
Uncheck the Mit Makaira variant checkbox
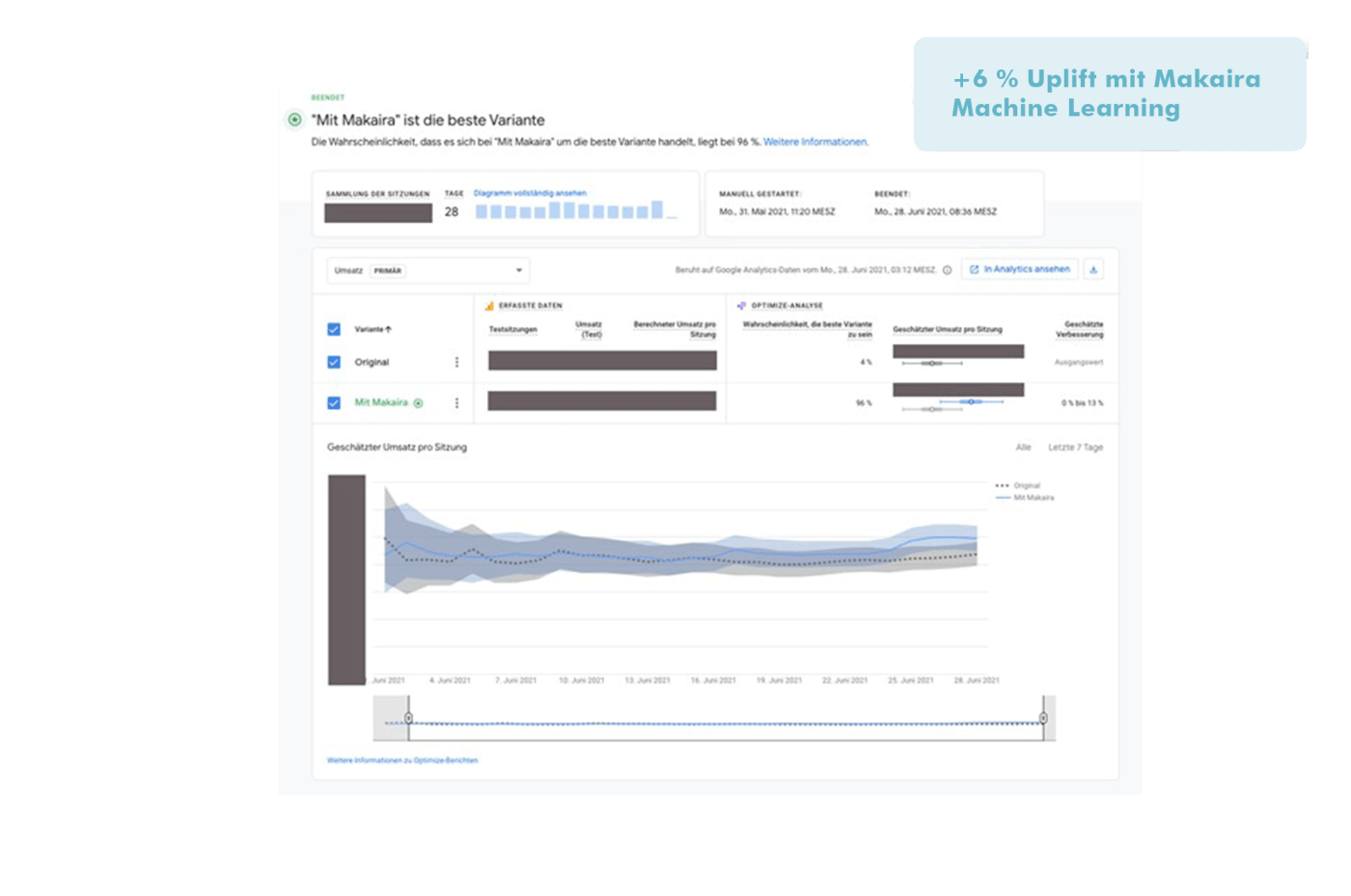tap(334, 403)
